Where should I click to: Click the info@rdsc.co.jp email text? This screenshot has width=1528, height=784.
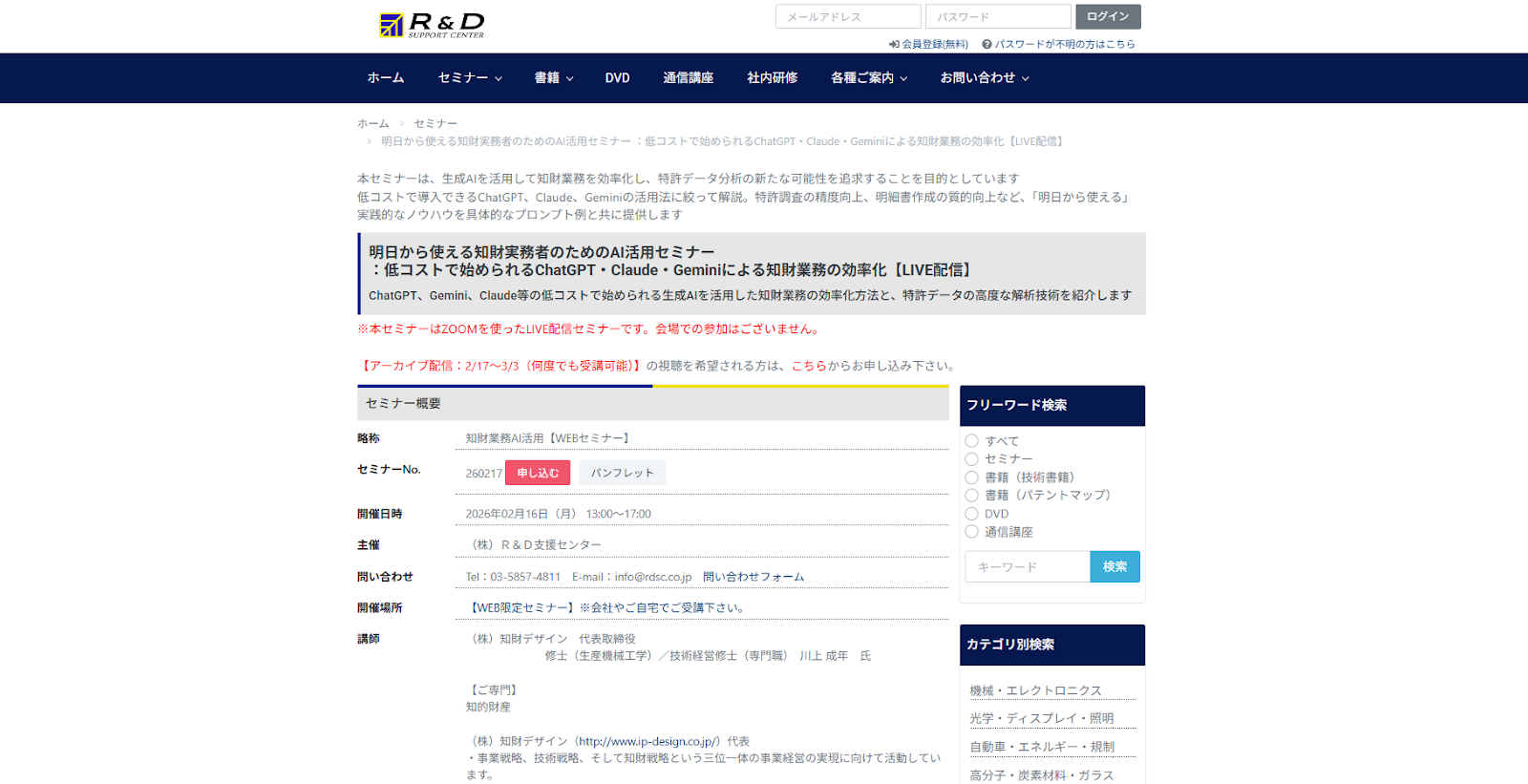[x=653, y=577]
